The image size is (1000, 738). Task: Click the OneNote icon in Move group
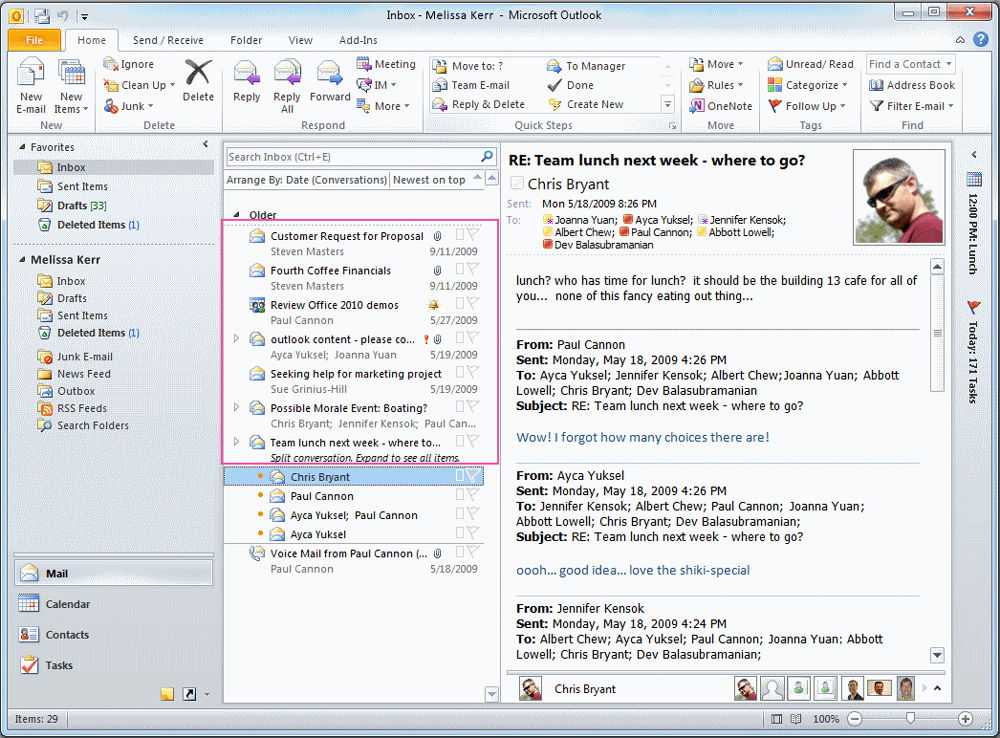[x=721, y=106]
